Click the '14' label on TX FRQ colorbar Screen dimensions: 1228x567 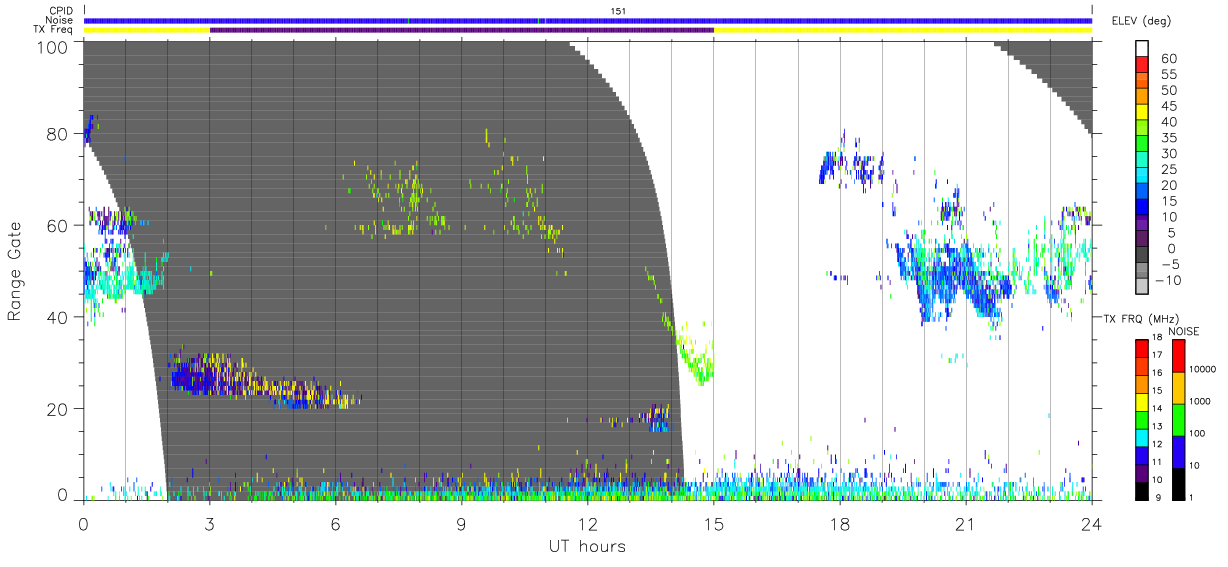1159,409
